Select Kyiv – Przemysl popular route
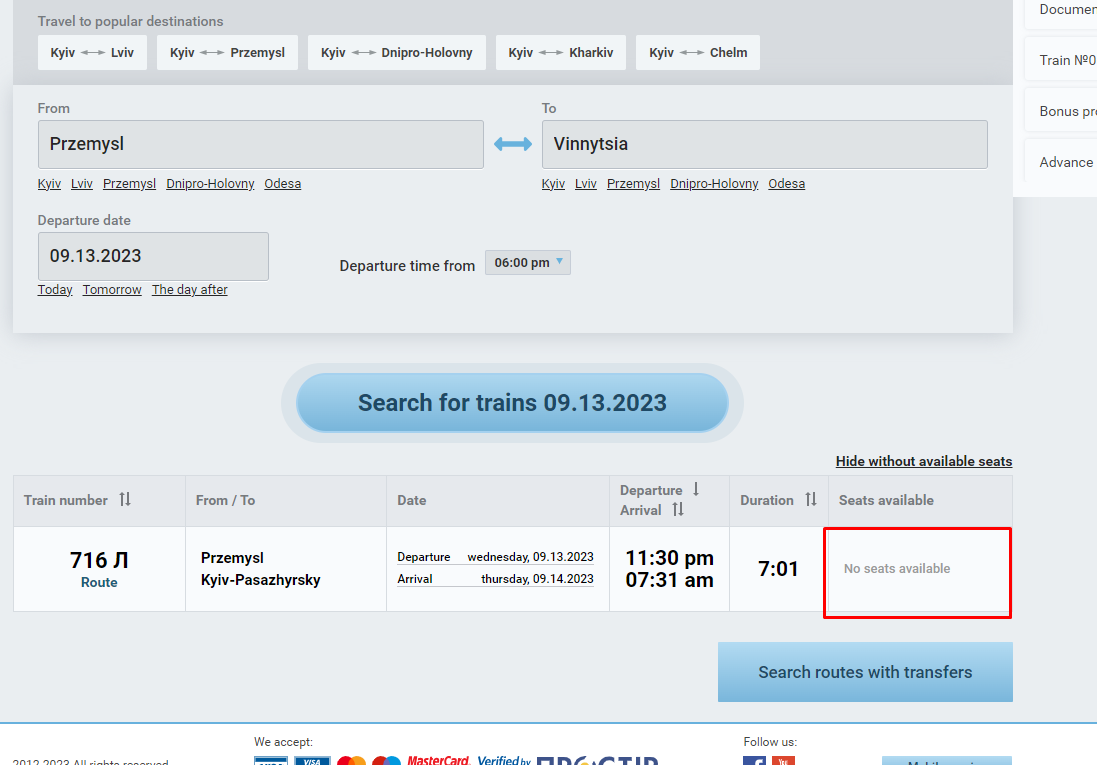Viewport: 1097px width, 765px height. click(227, 52)
